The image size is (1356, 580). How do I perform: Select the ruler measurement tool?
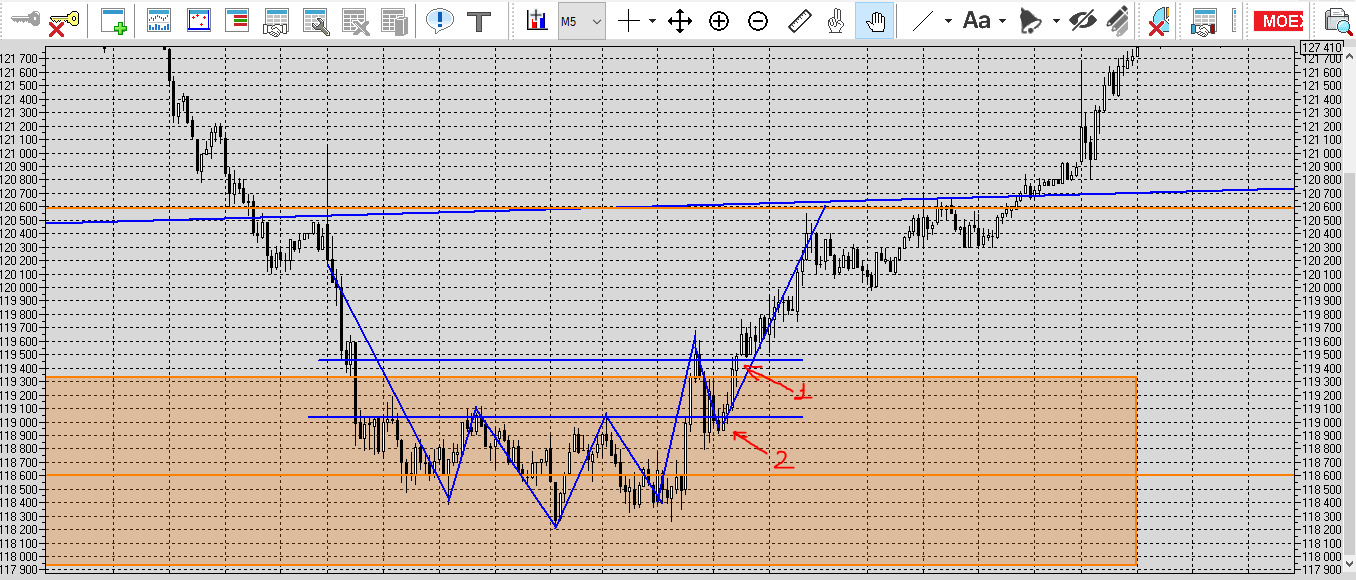click(798, 20)
